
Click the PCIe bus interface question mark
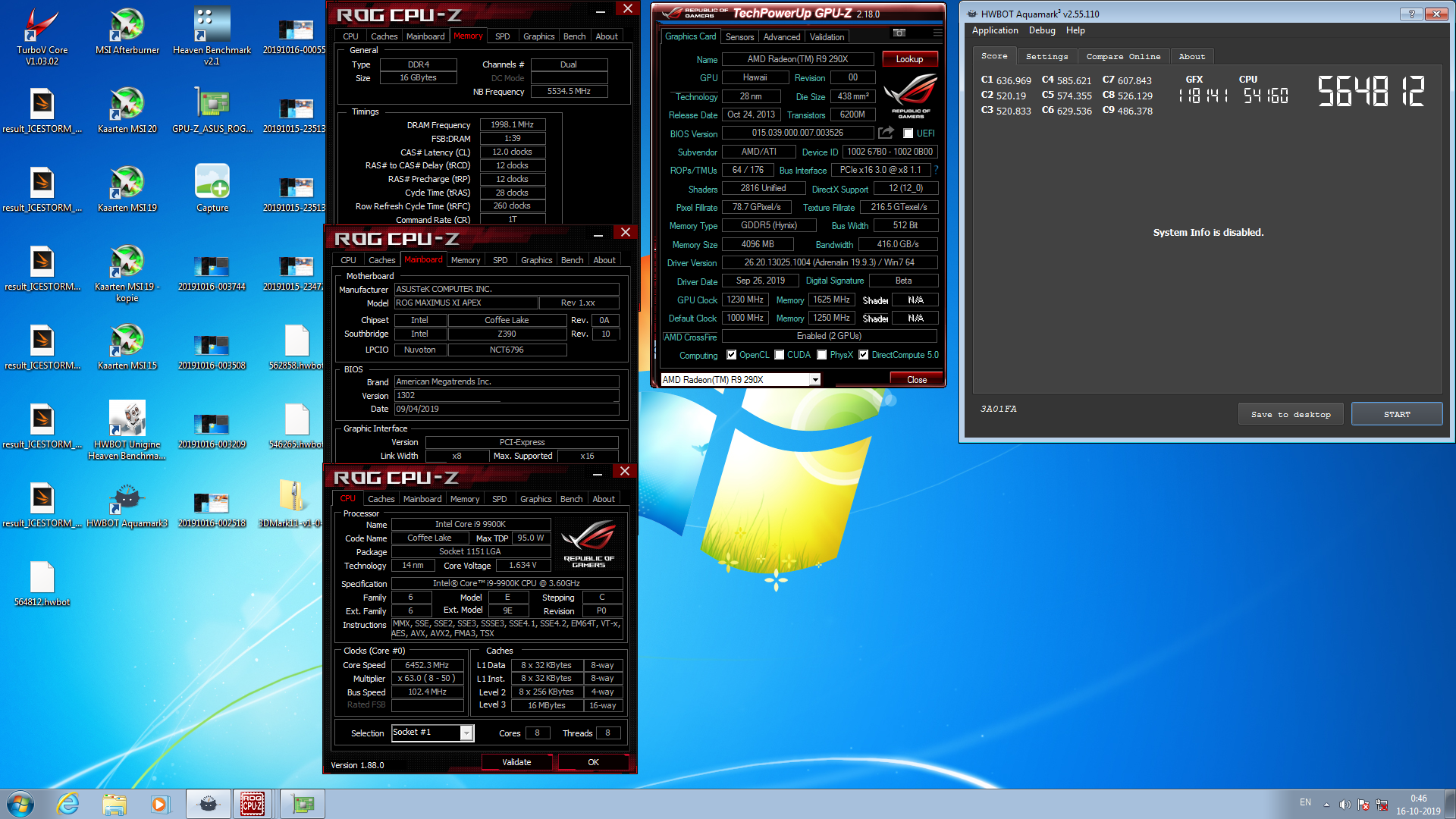click(936, 170)
